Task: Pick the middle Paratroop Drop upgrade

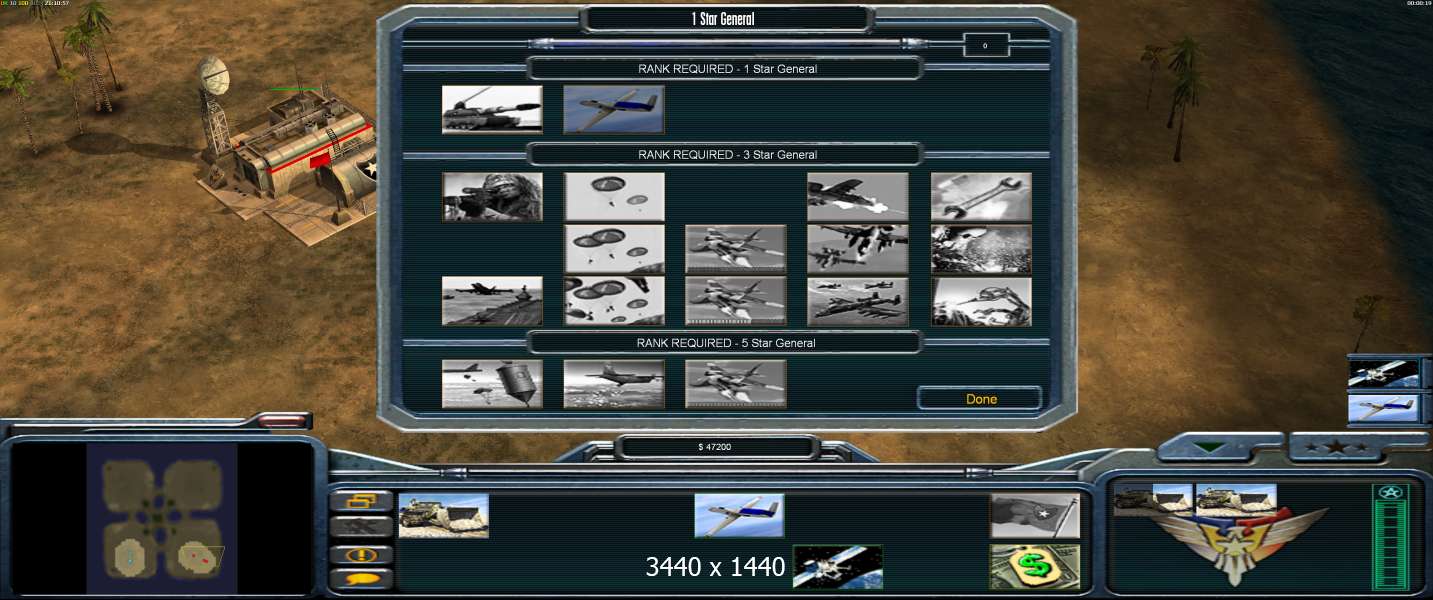Action: coord(614,249)
